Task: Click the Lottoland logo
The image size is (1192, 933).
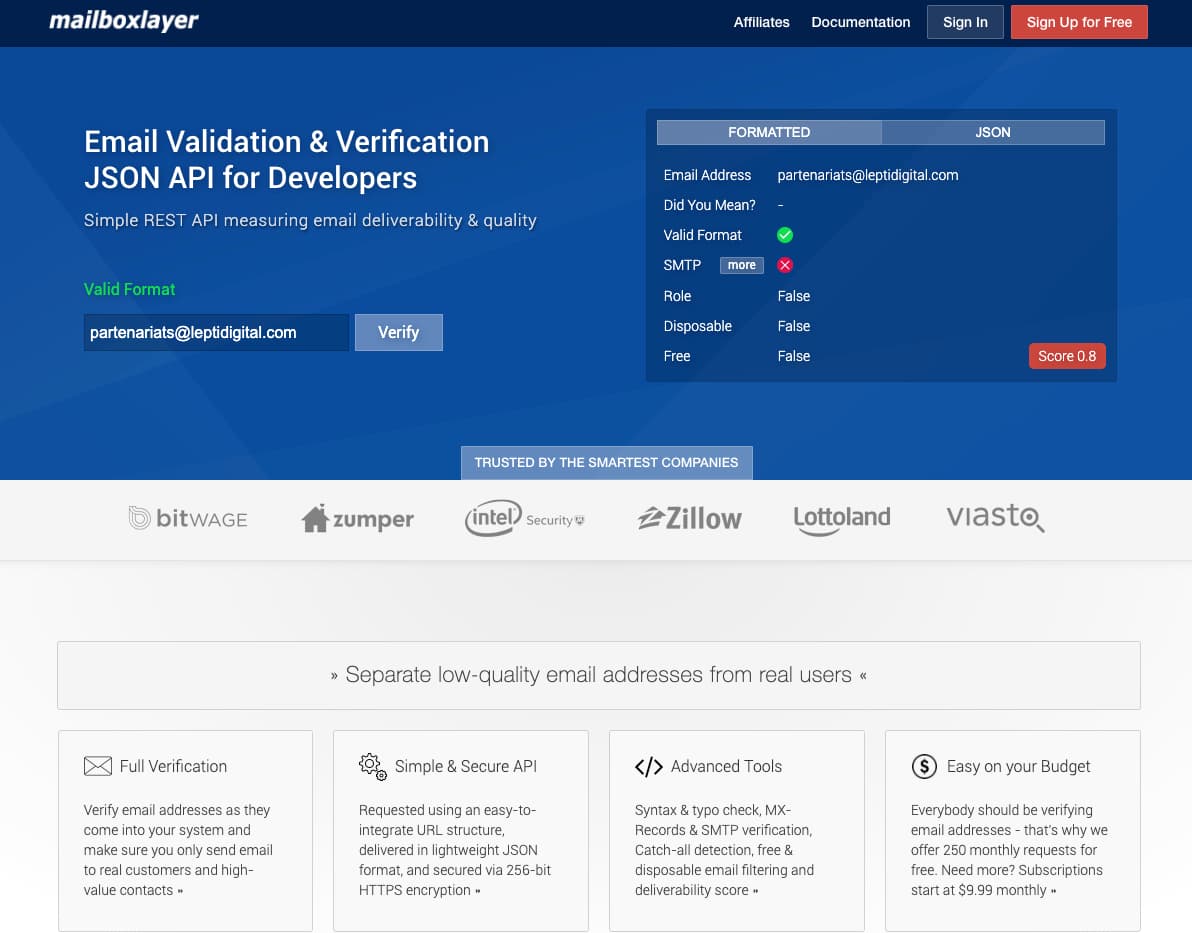Action: [841, 518]
